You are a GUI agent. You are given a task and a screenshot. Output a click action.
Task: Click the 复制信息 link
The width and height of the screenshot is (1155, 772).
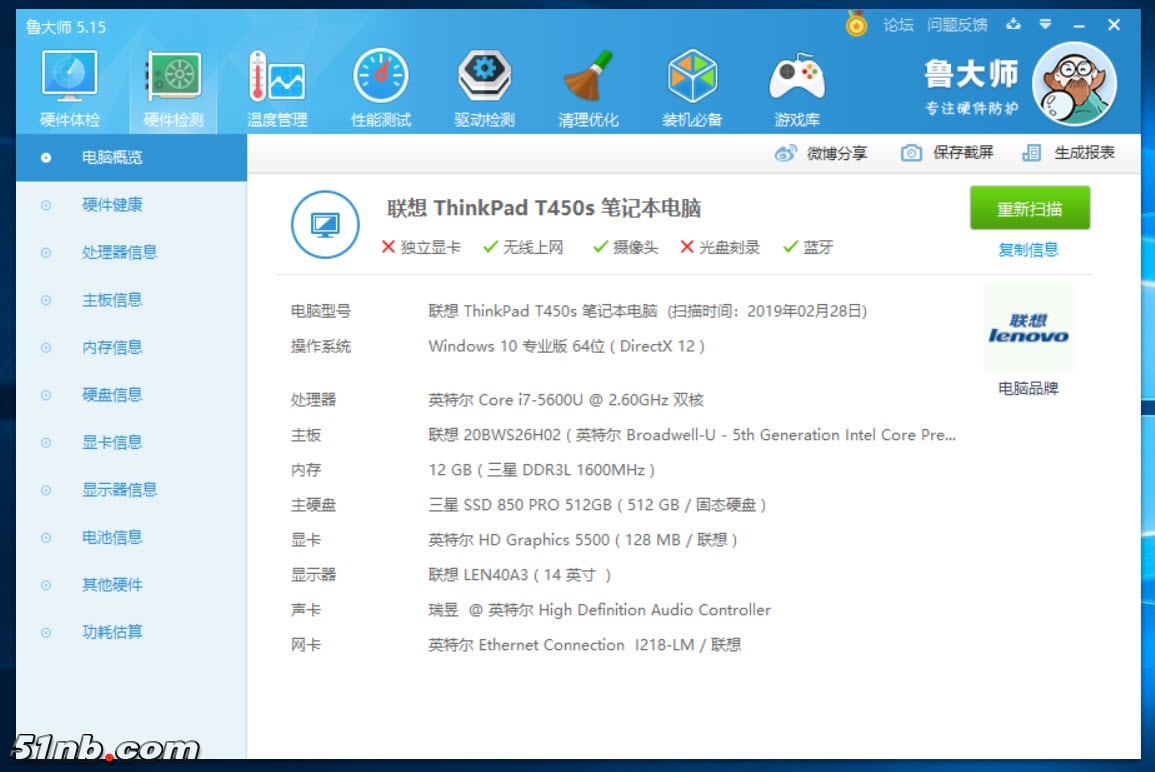[1028, 250]
